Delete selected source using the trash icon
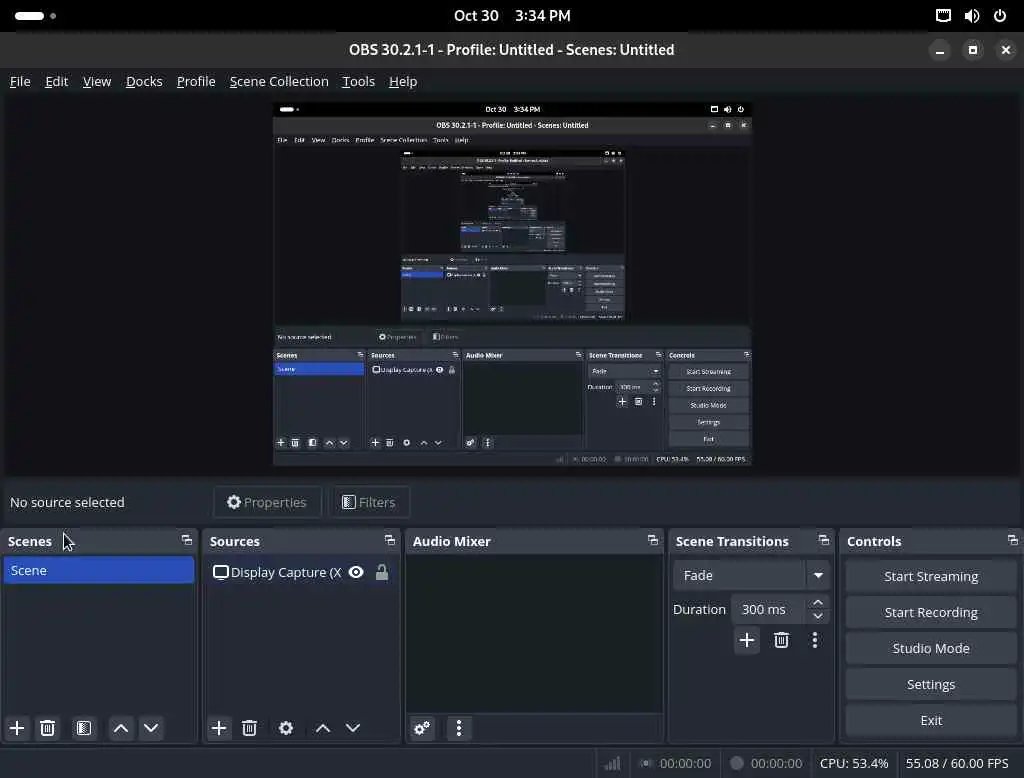The height and width of the screenshot is (778, 1024). (x=249, y=728)
